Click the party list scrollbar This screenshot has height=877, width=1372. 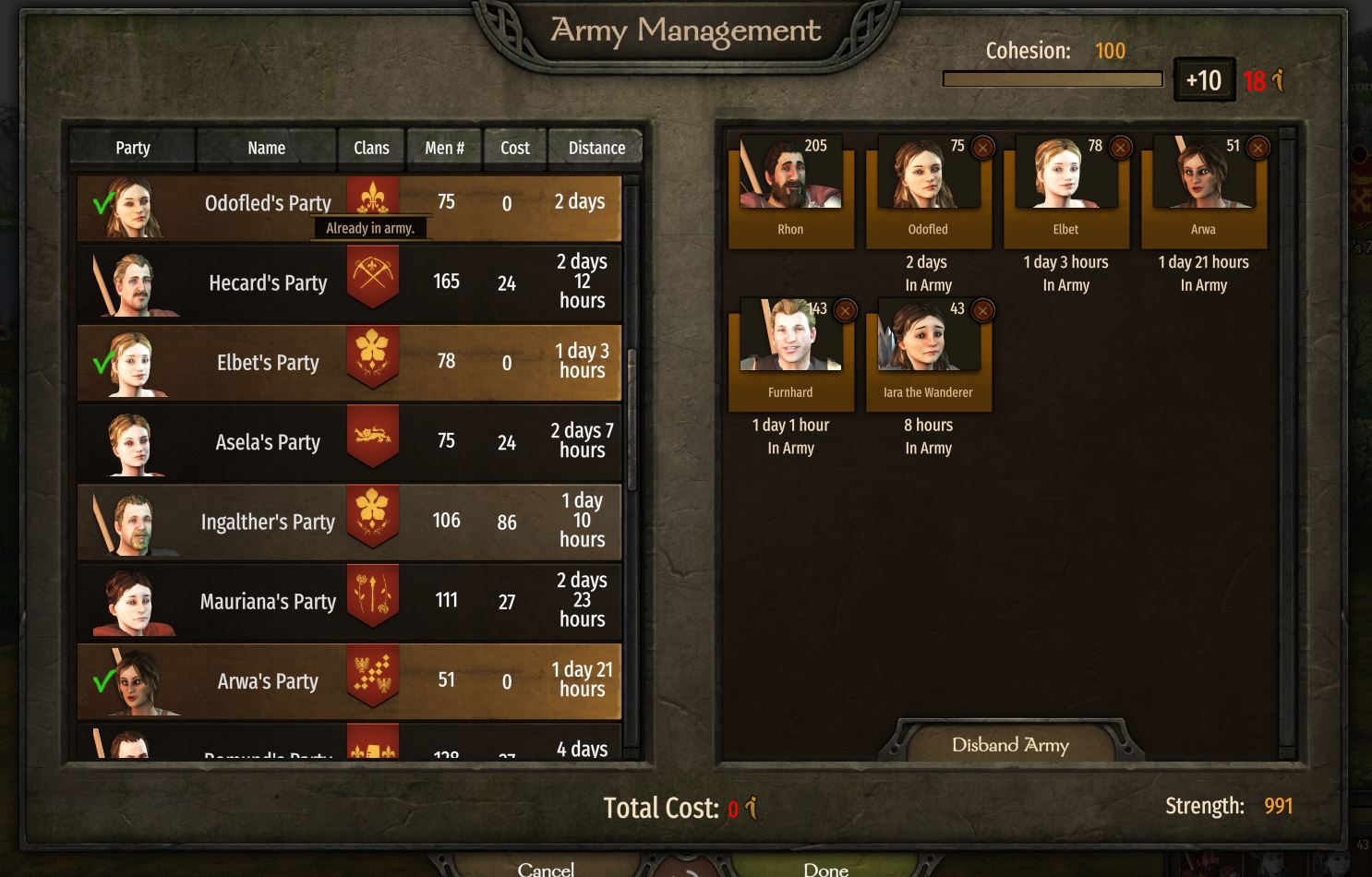pyautogui.click(x=632, y=420)
